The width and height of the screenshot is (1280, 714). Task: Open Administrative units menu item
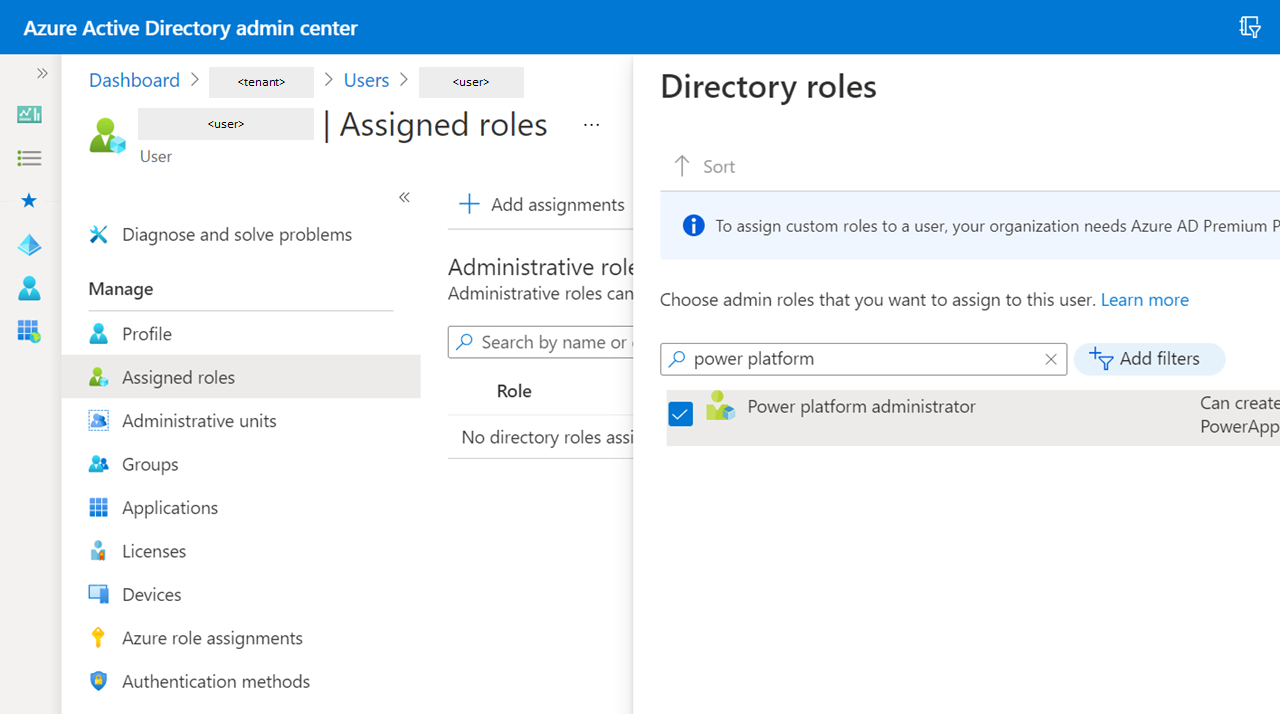[x=199, y=421]
